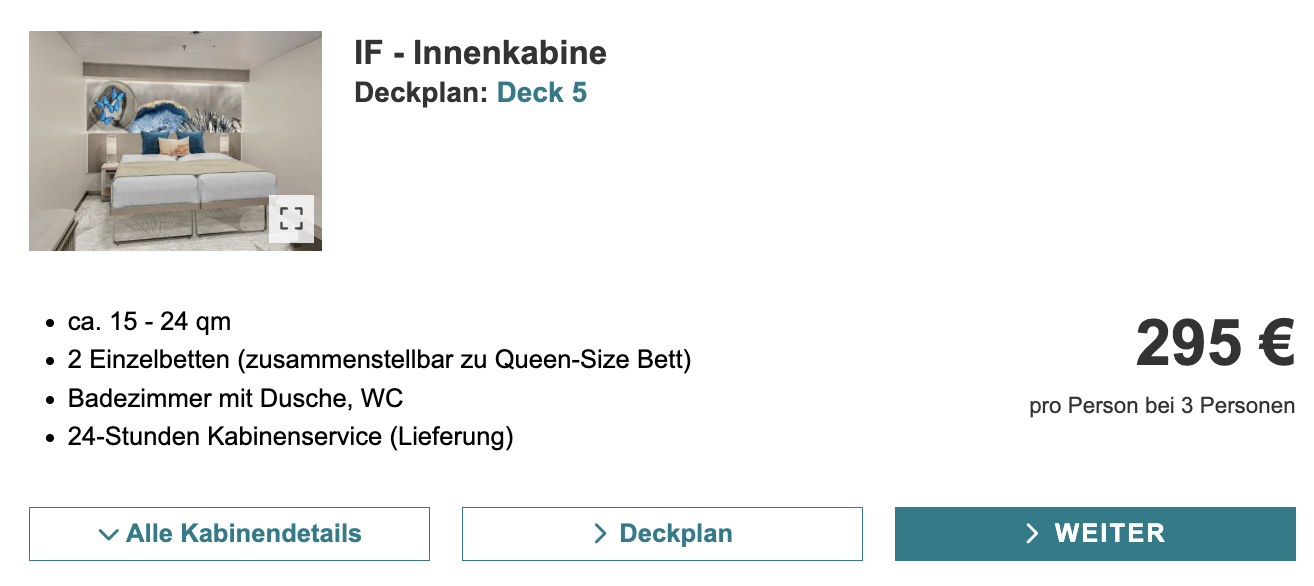
Task: Open the Deckplan button
Action: (x=662, y=534)
